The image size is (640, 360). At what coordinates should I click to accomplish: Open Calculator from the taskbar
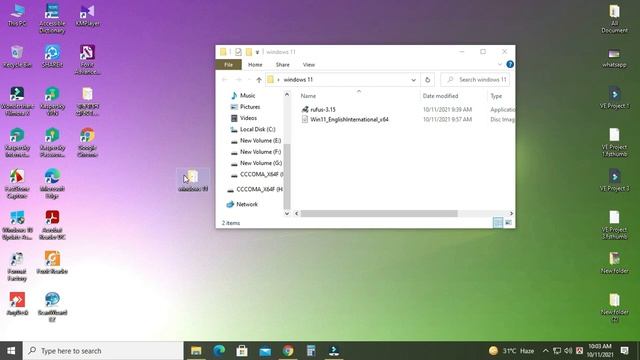[311, 351]
